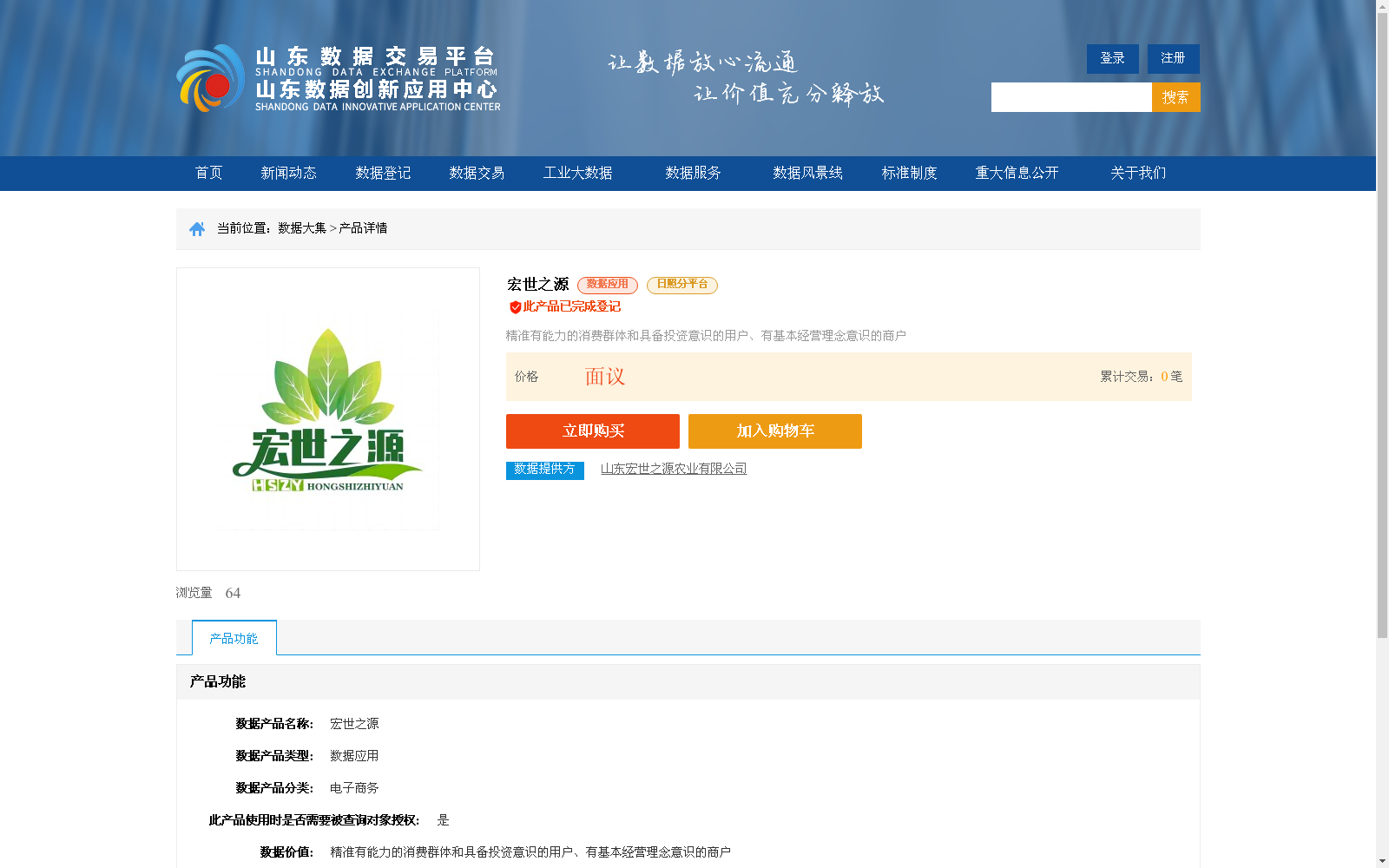This screenshot has height=868, width=1389.
Task: Click the red registration shield icon
Action: click(x=515, y=307)
